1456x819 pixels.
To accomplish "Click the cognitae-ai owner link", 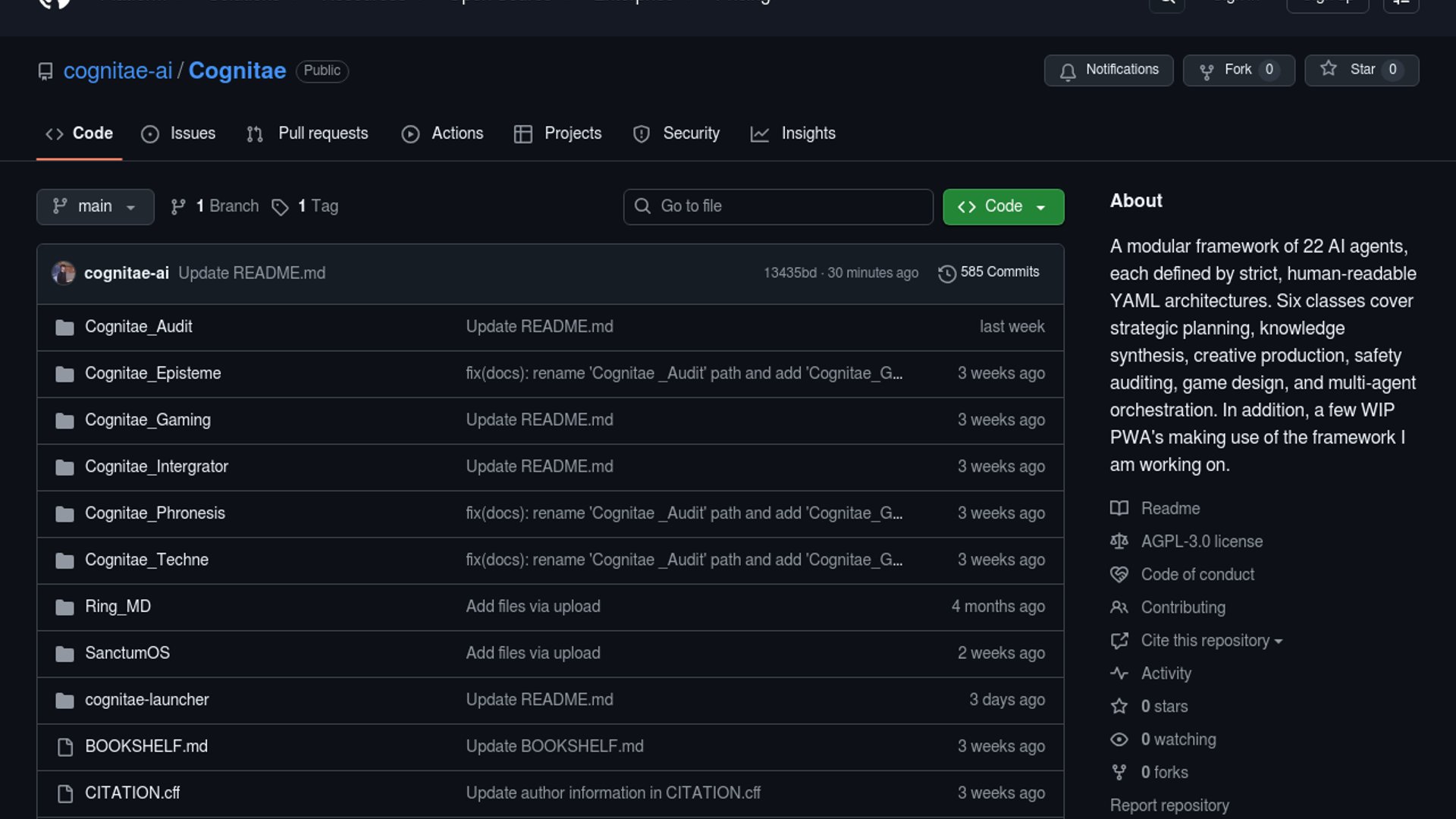I will (x=118, y=71).
